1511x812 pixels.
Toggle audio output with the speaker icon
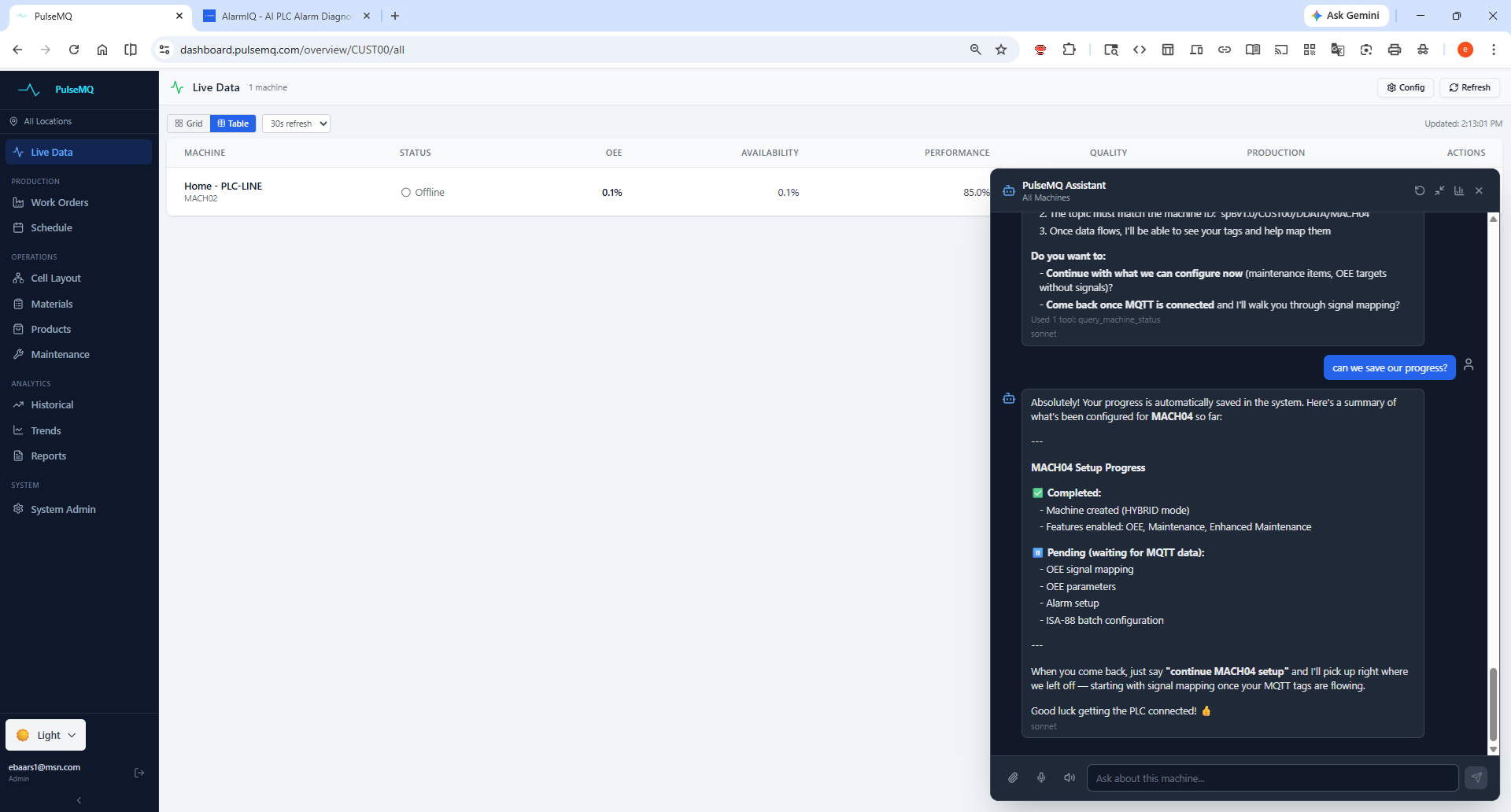click(1069, 777)
